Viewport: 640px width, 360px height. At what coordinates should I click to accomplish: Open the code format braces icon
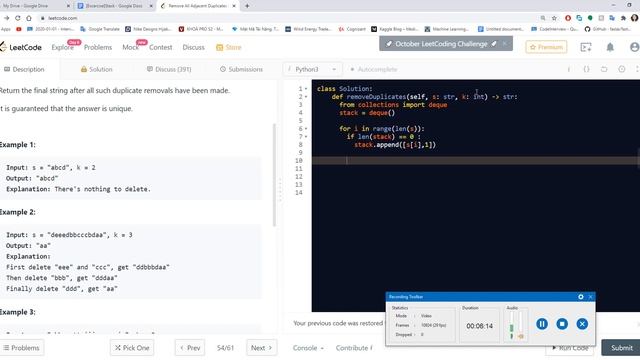tap(587, 69)
